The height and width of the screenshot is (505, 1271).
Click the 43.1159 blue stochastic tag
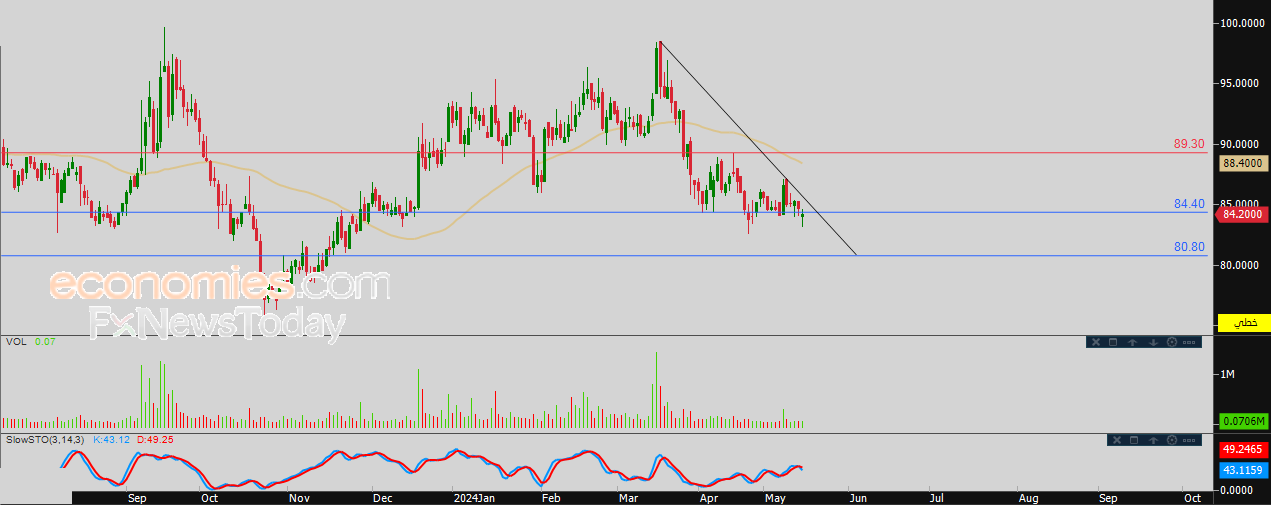[x=1243, y=469]
